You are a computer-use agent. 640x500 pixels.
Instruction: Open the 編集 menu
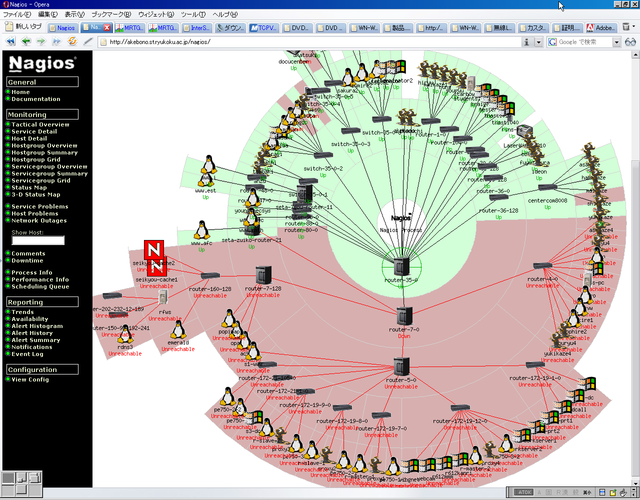pyautogui.click(x=48, y=14)
